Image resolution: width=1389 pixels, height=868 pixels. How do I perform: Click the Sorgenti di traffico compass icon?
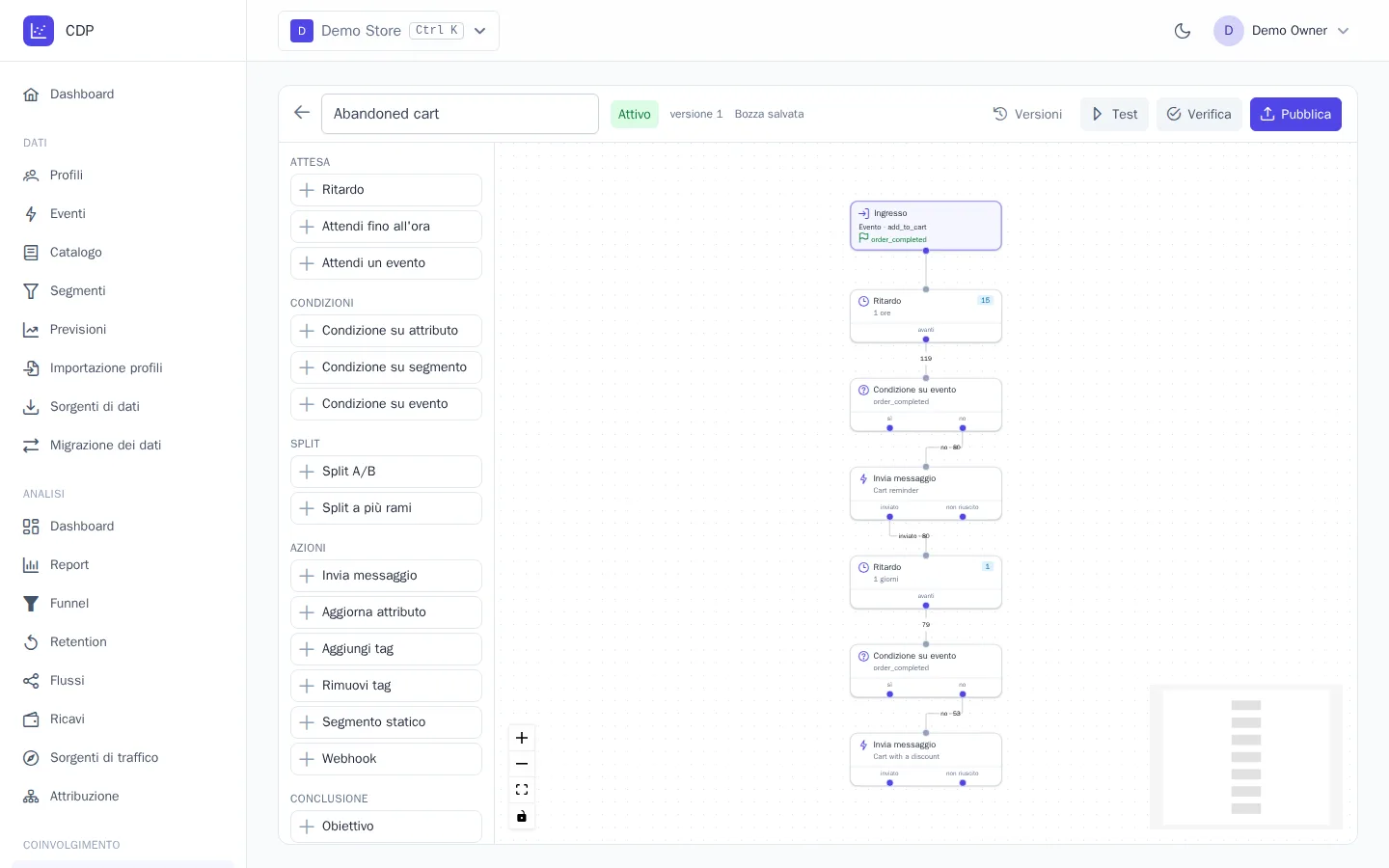tap(31, 758)
